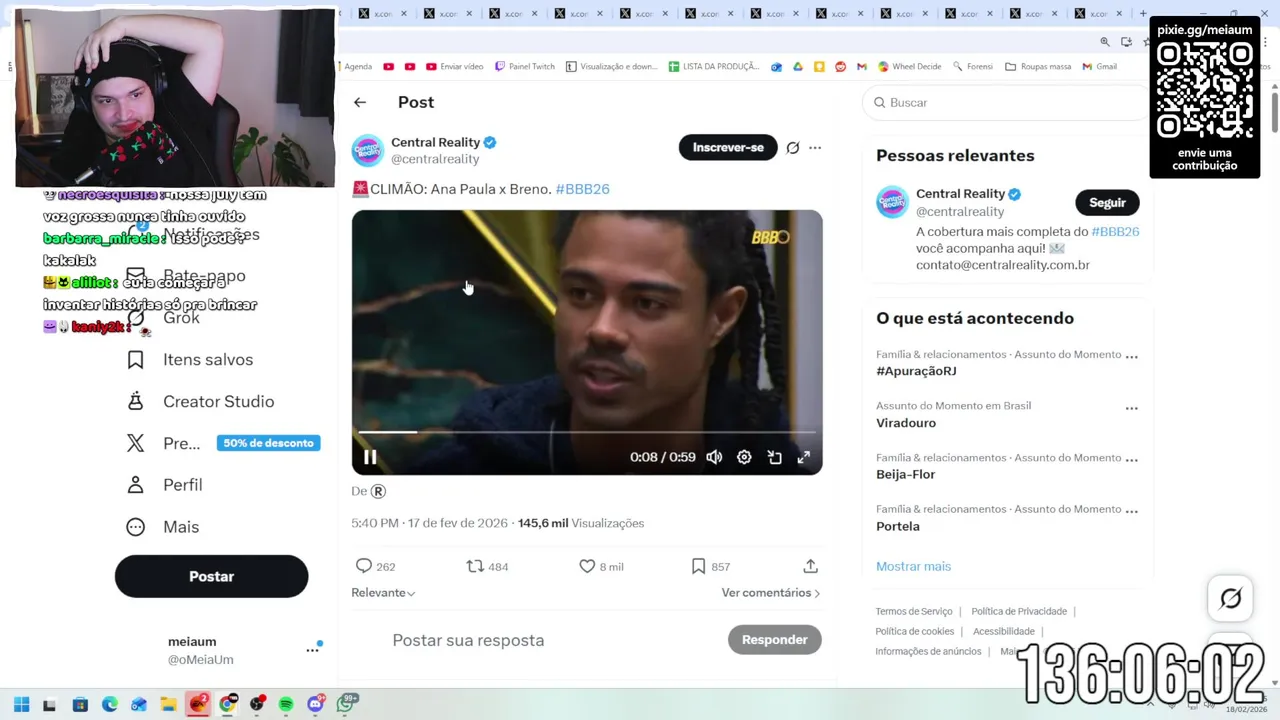Open File Explorer from the taskbar

pos(169,704)
